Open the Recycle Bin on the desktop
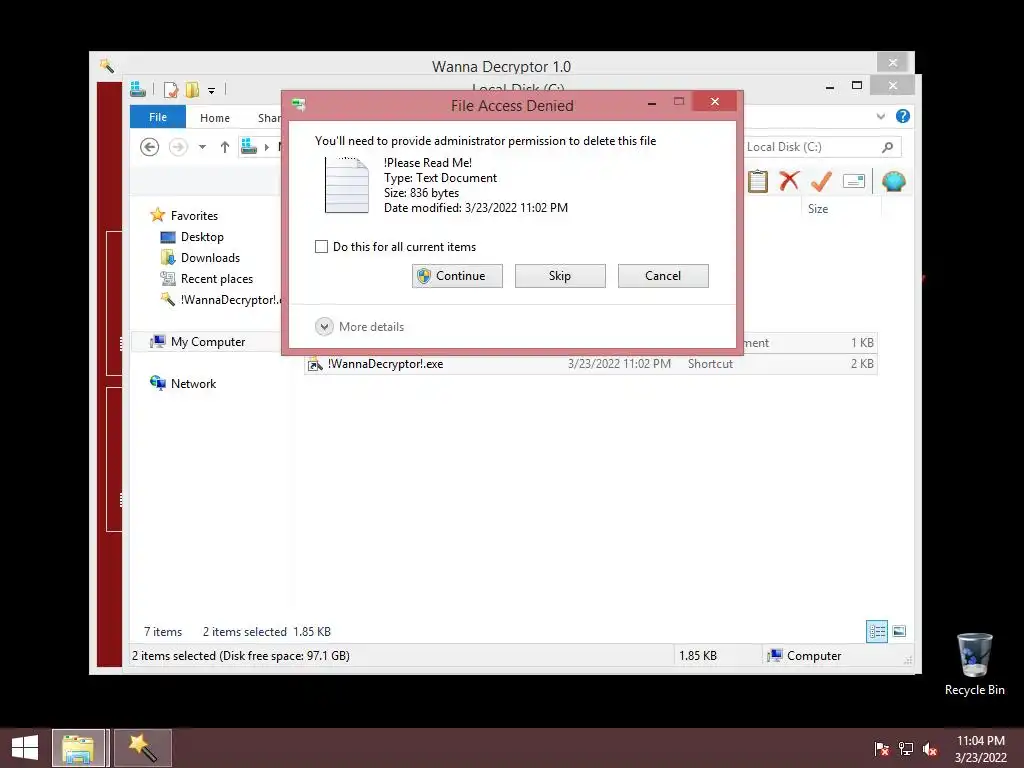1024x768 pixels. click(x=974, y=664)
